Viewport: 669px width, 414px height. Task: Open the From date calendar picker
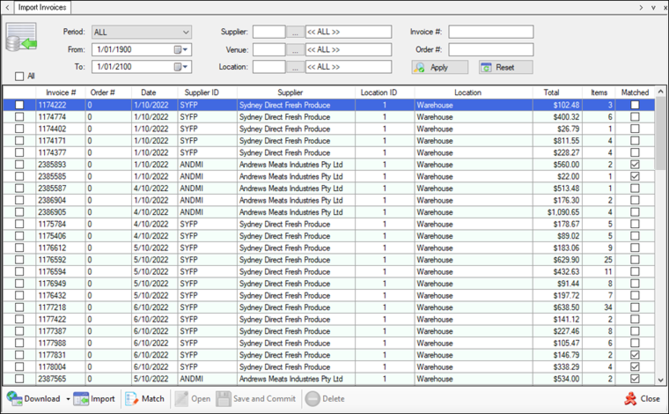pyautogui.click(x=181, y=50)
